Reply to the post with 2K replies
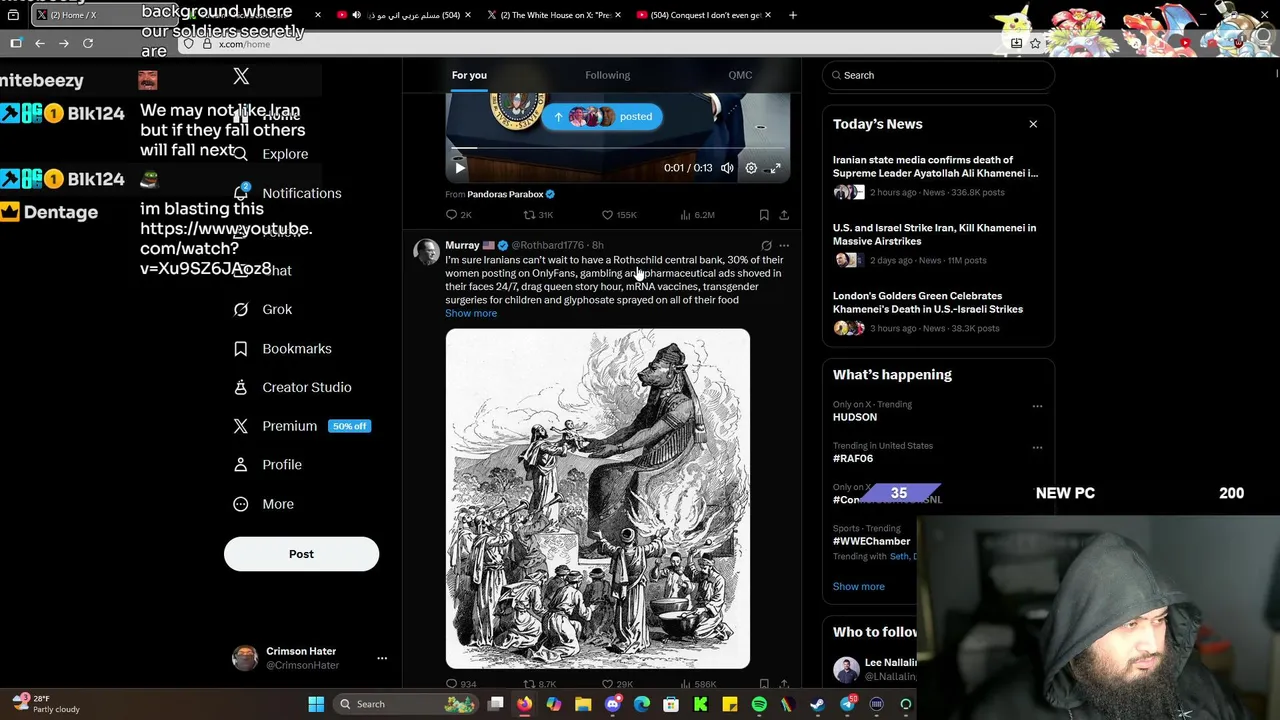1280x720 pixels. click(x=458, y=215)
